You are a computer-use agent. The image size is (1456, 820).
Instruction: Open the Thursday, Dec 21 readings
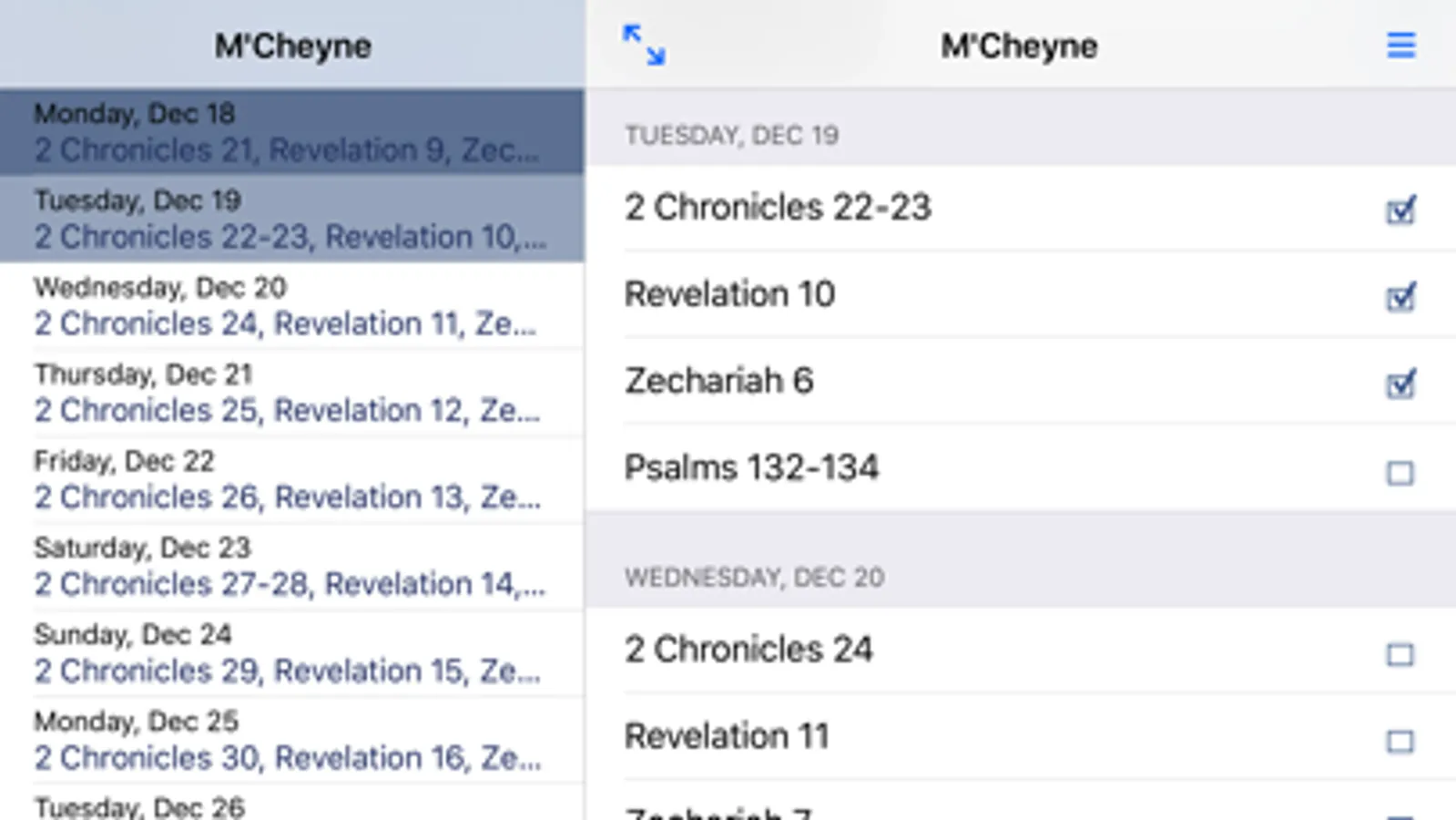291,393
